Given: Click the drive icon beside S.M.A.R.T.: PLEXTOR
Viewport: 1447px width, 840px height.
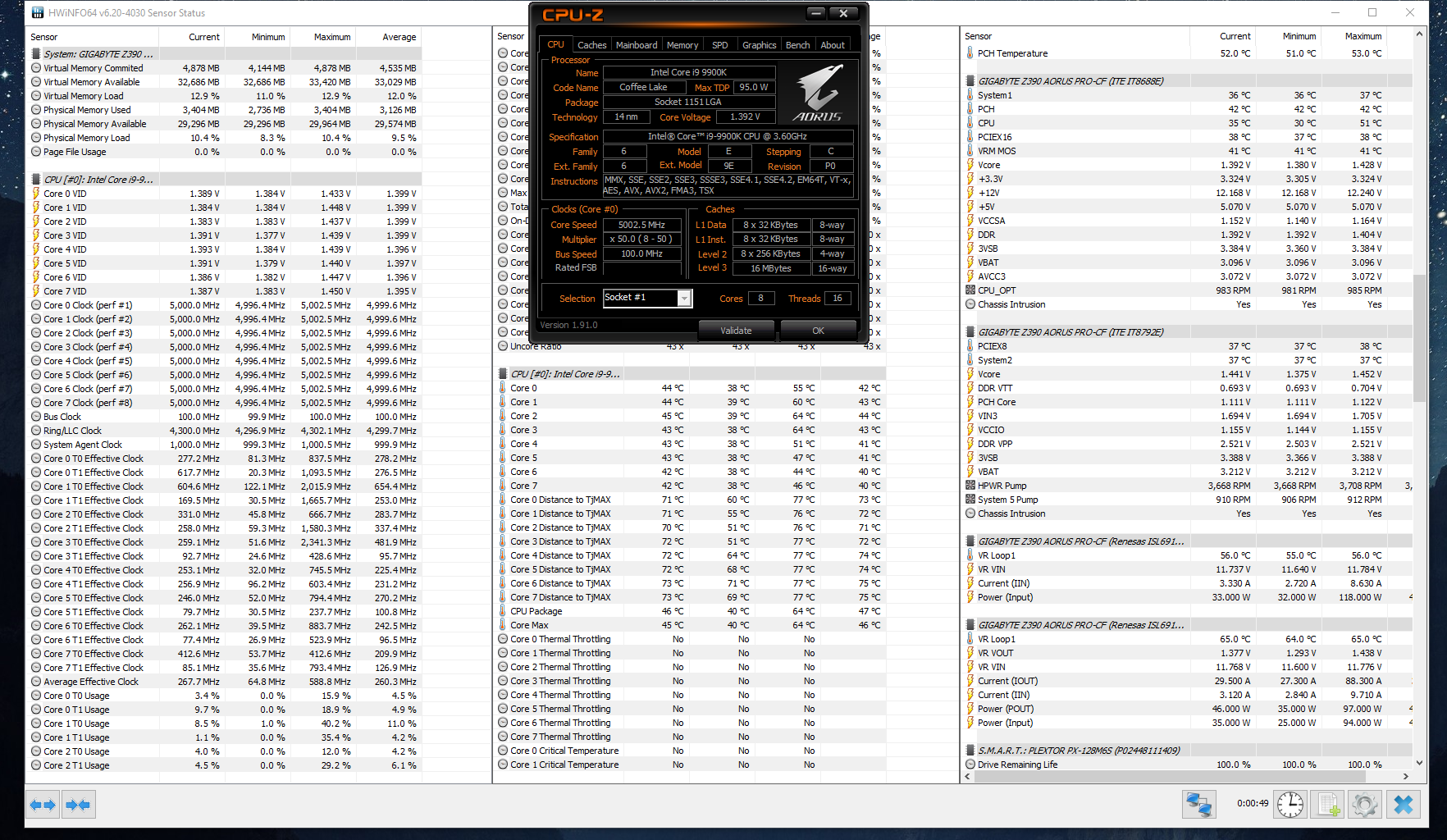Looking at the screenshot, I should tap(970, 751).
